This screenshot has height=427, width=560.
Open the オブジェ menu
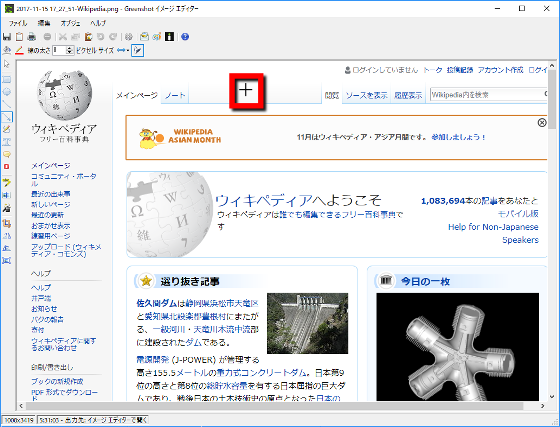[70, 23]
